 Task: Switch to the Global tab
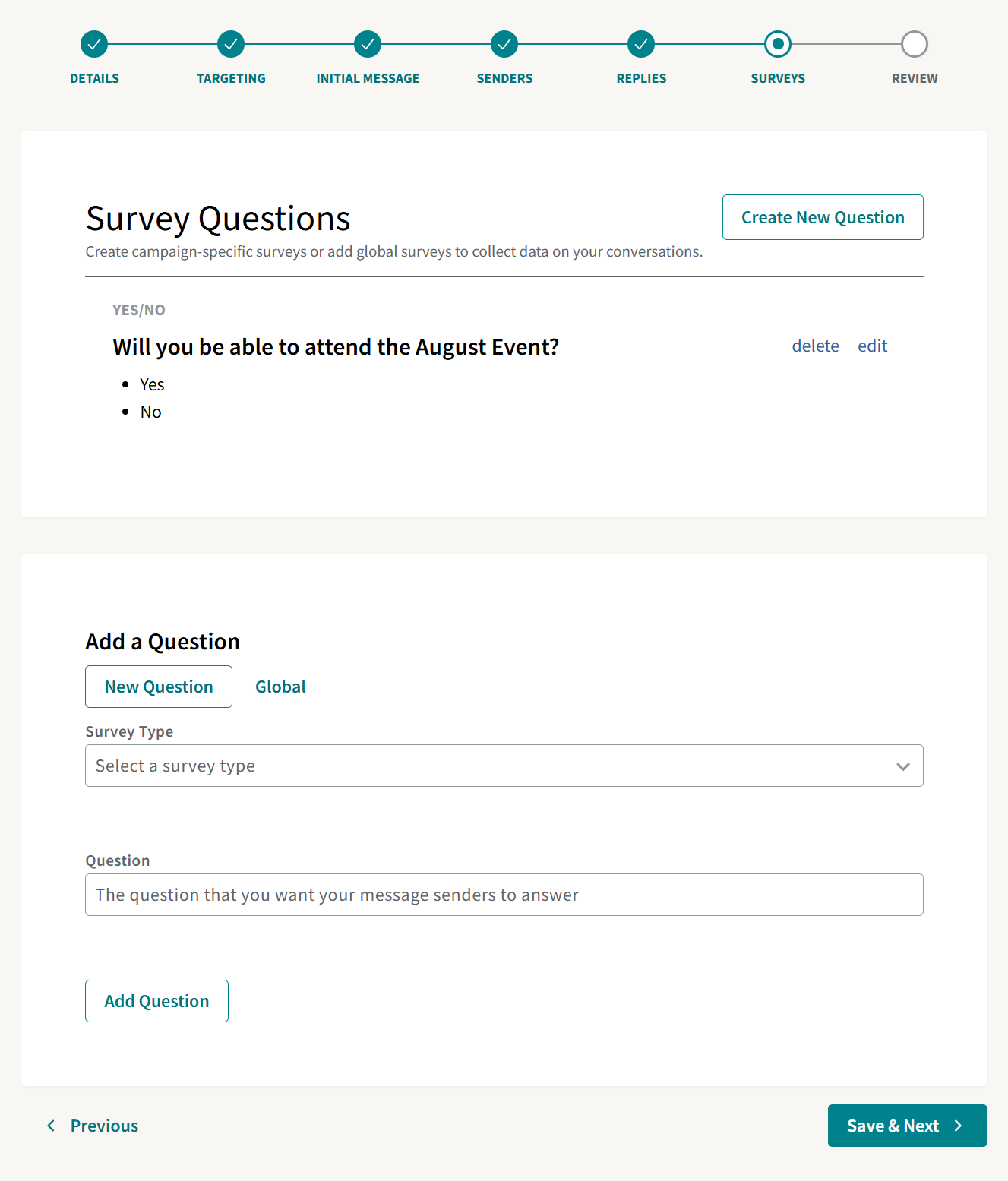(x=280, y=687)
